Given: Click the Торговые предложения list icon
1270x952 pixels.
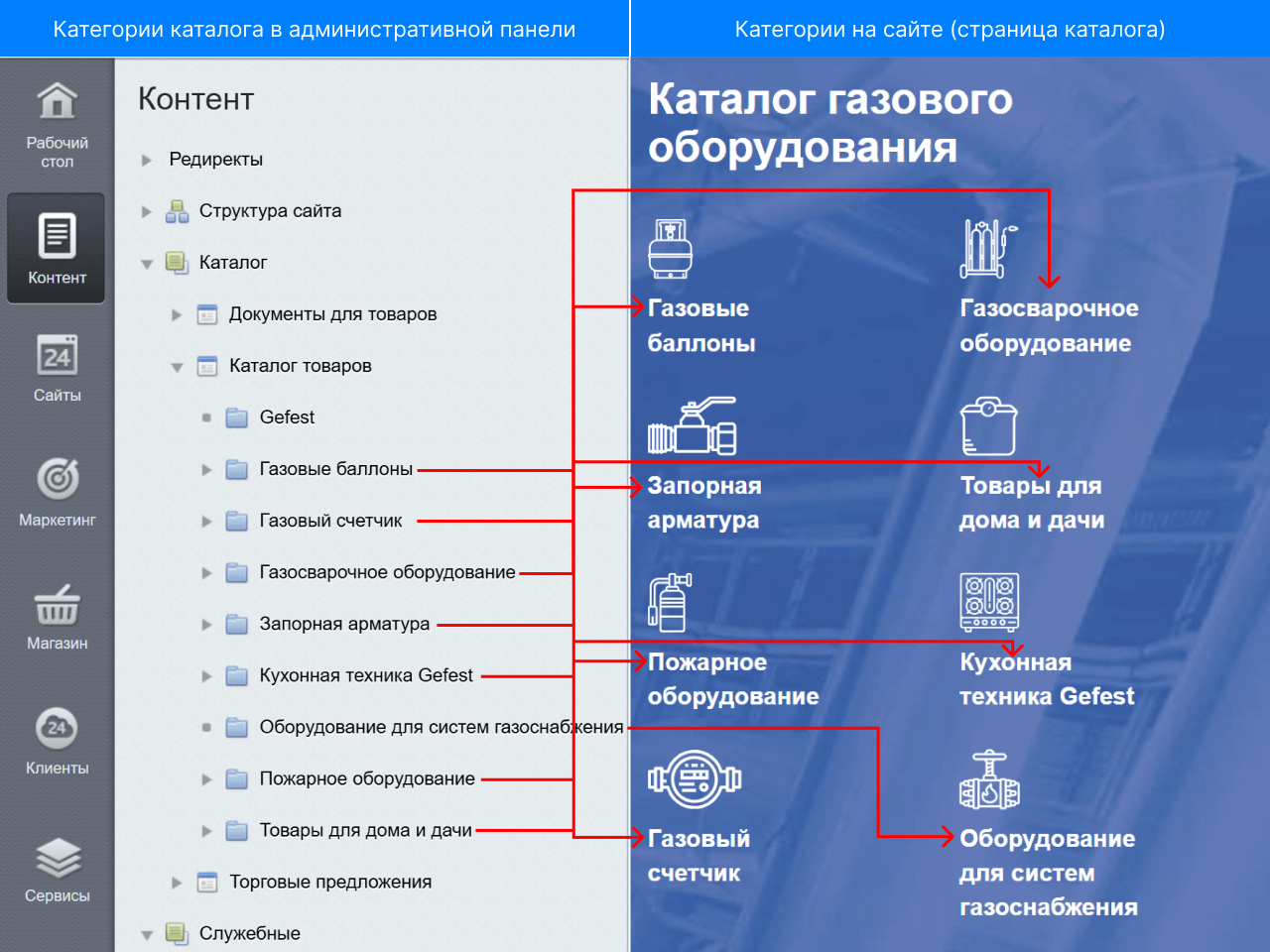Looking at the screenshot, I should tap(207, 882).
